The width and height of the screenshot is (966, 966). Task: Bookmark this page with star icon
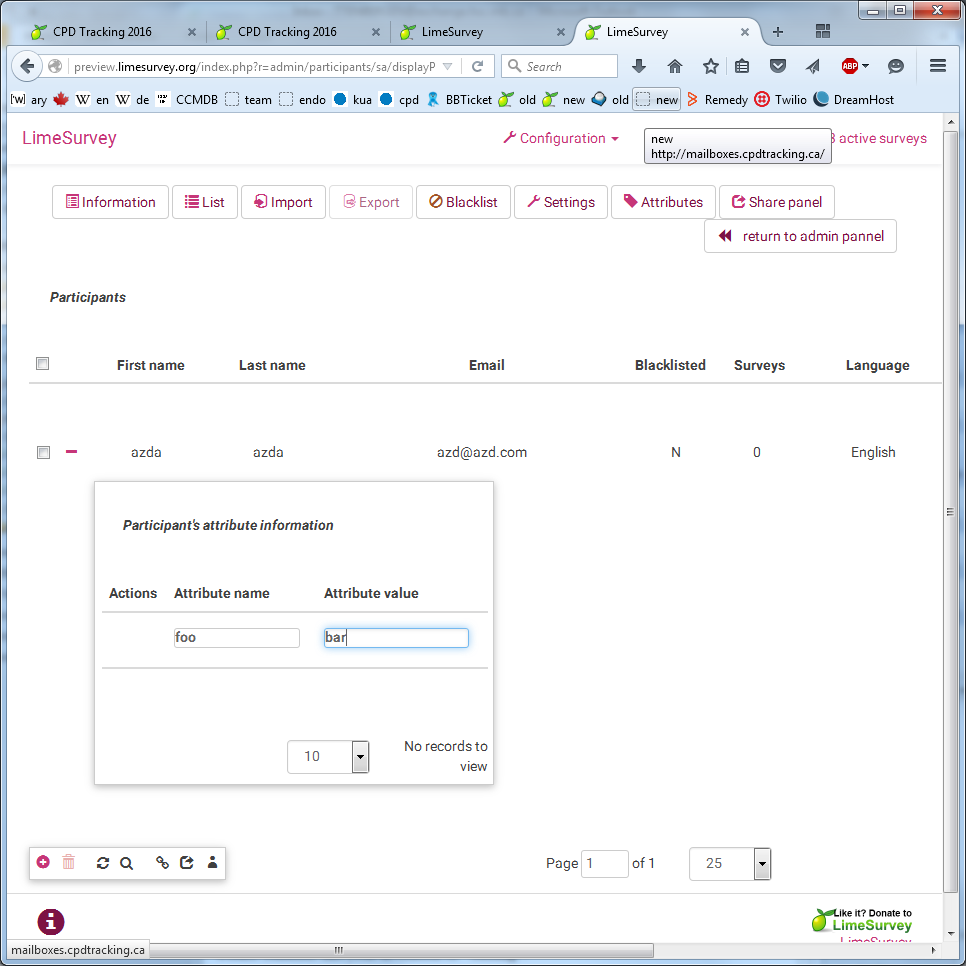coord(711,66)
